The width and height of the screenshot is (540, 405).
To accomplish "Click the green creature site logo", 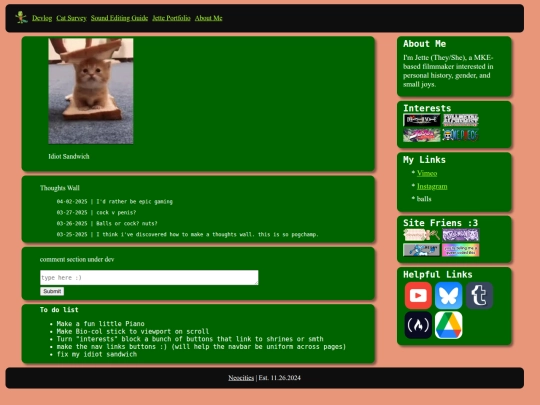I will click(x=21, y=17).
